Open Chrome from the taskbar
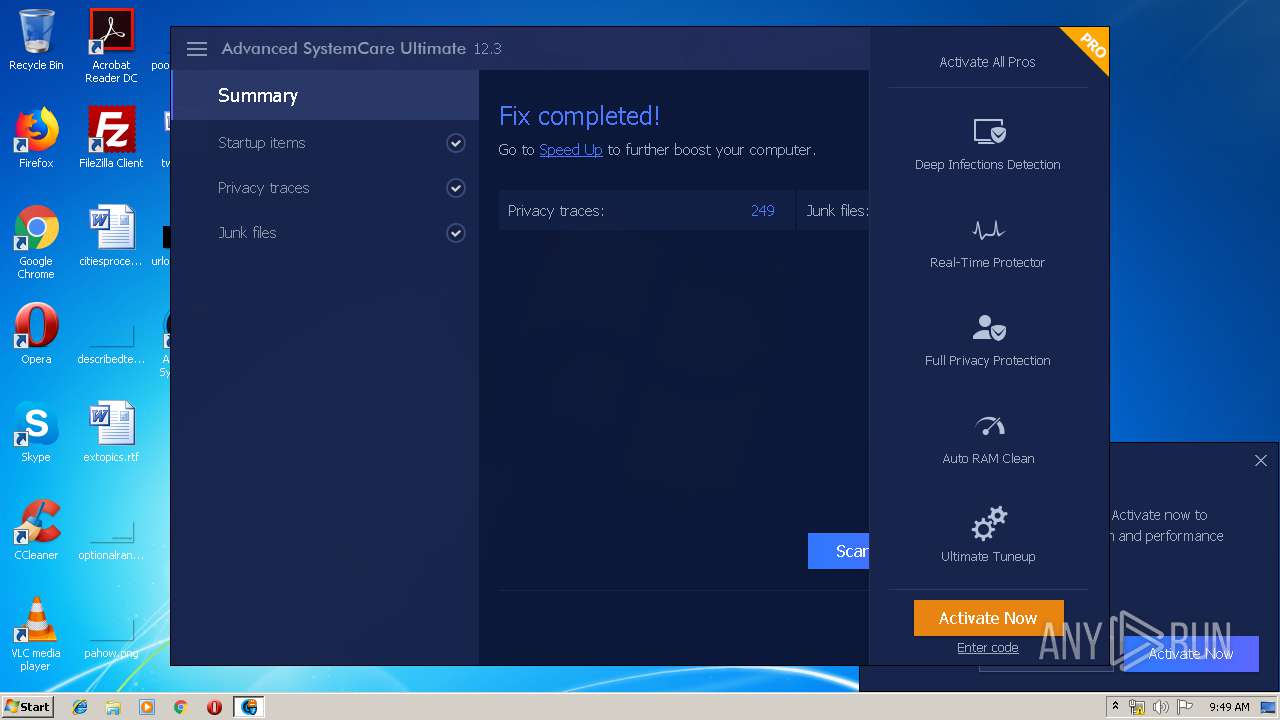 click(x=180, y=707)
